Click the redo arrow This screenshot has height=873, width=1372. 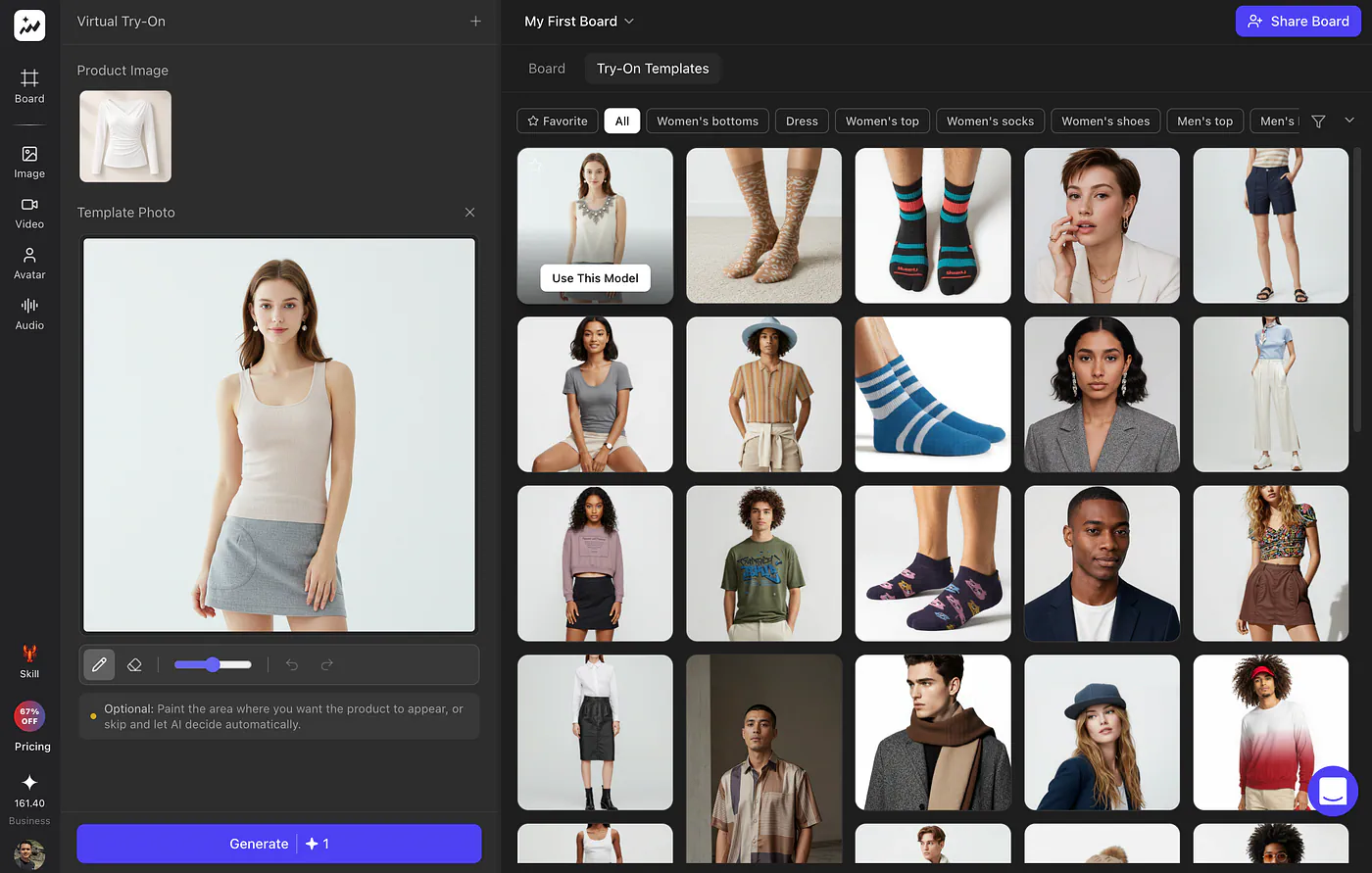tap(327, 664)
